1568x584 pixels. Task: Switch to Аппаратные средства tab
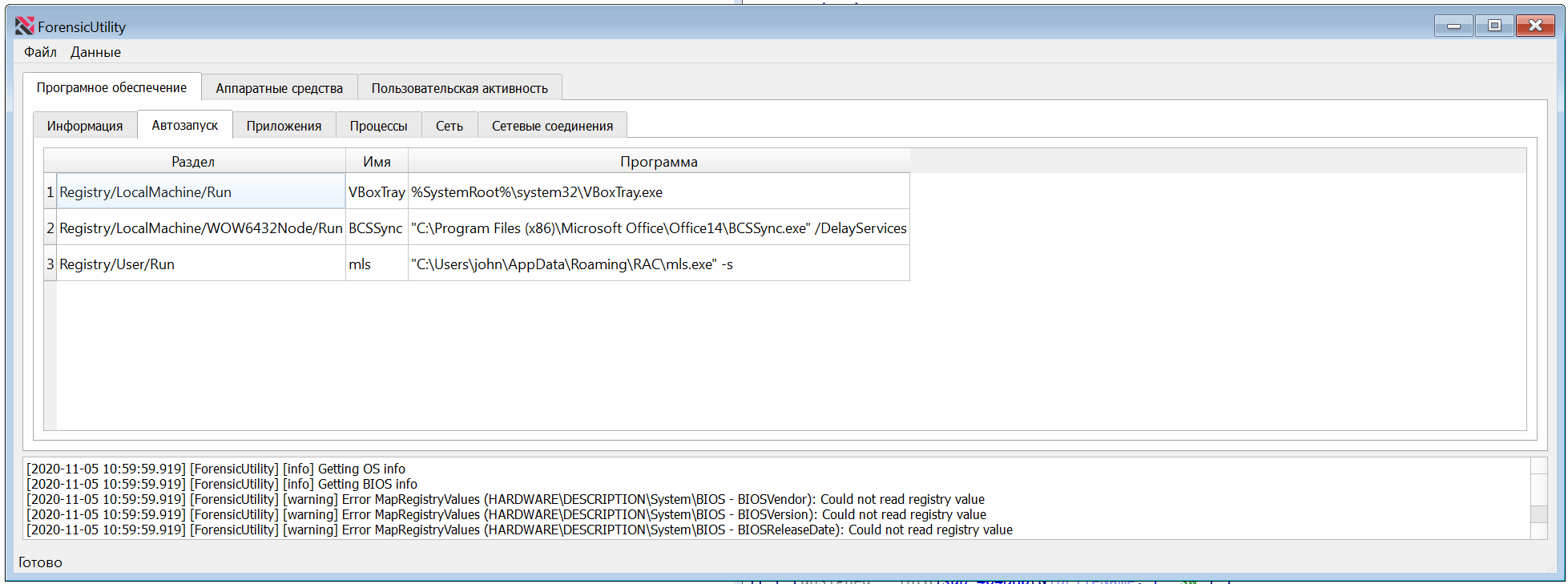point(279,88)
